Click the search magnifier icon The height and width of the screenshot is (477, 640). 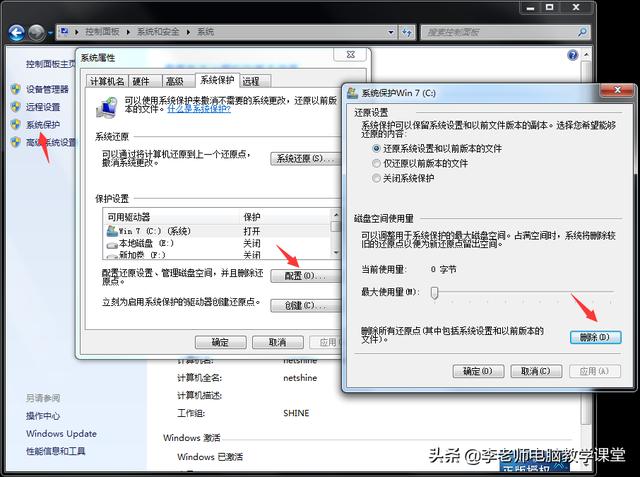pos(582,32)
